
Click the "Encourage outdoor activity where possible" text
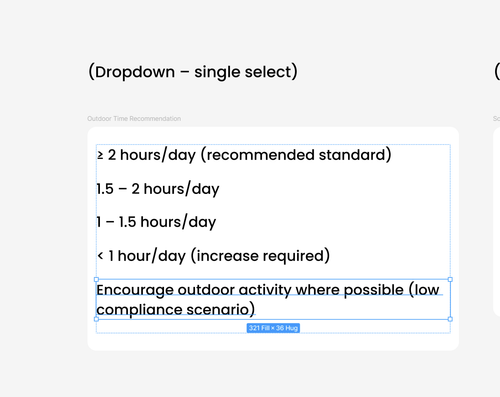pyautogui.click(x=250, y=290)
